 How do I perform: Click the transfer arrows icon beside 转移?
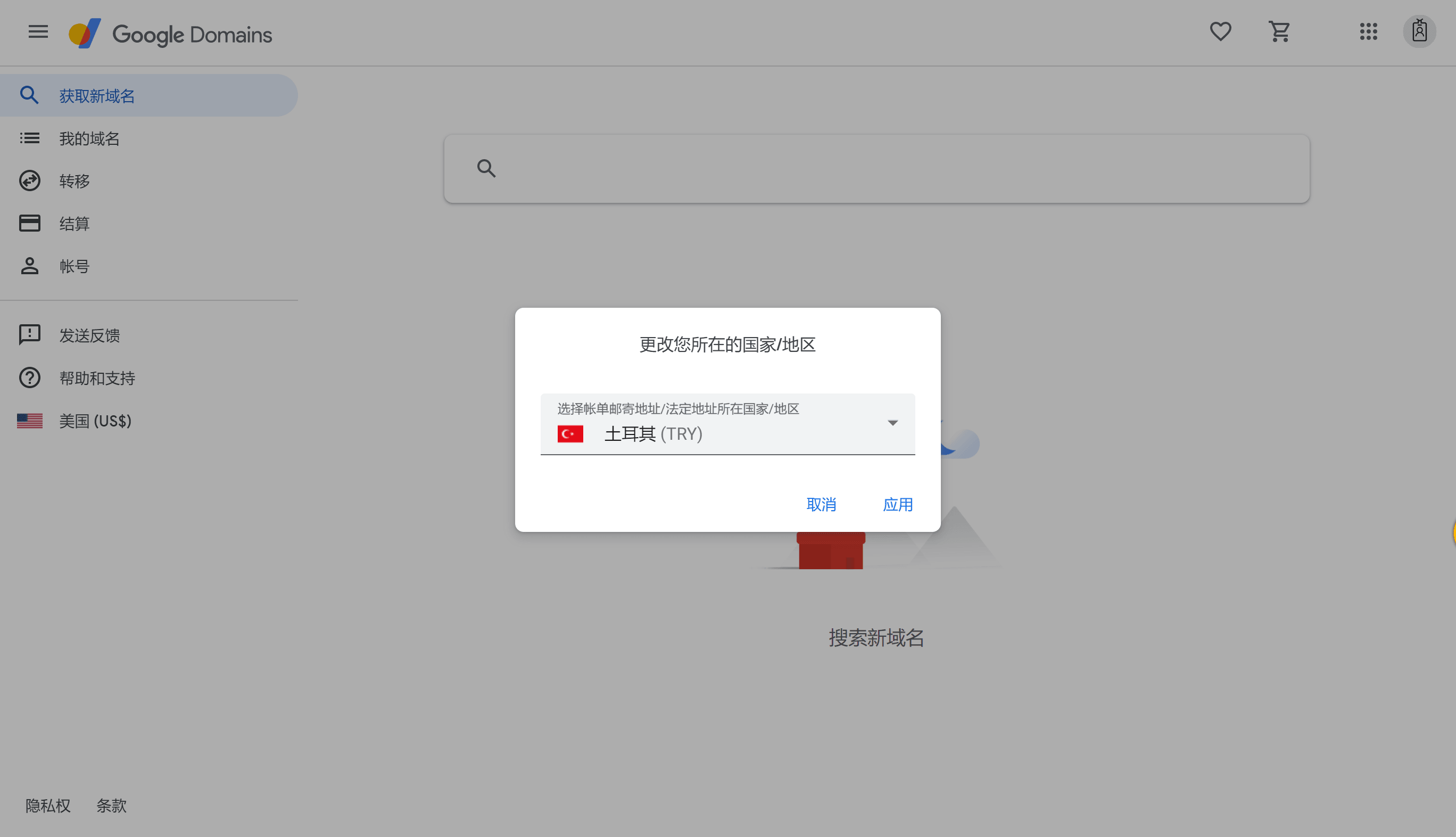pyautogui.click(x=29, y=180)
